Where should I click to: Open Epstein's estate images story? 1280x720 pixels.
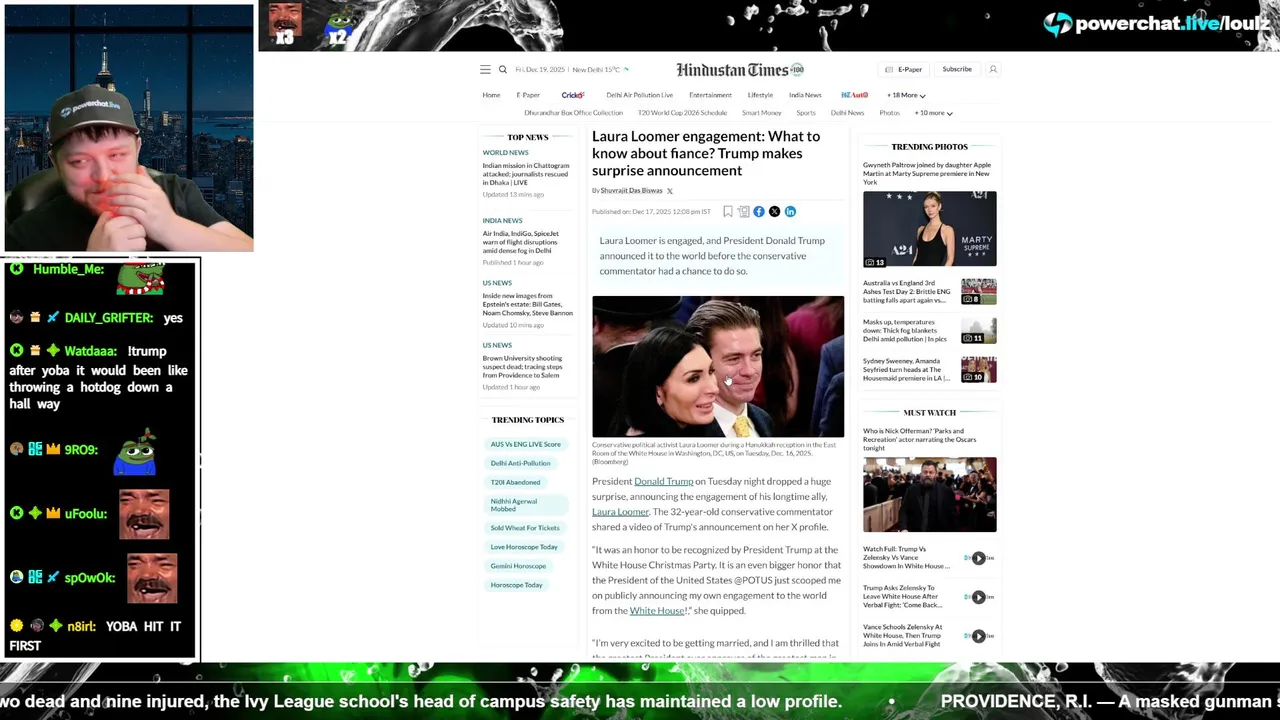pos(527,304)
